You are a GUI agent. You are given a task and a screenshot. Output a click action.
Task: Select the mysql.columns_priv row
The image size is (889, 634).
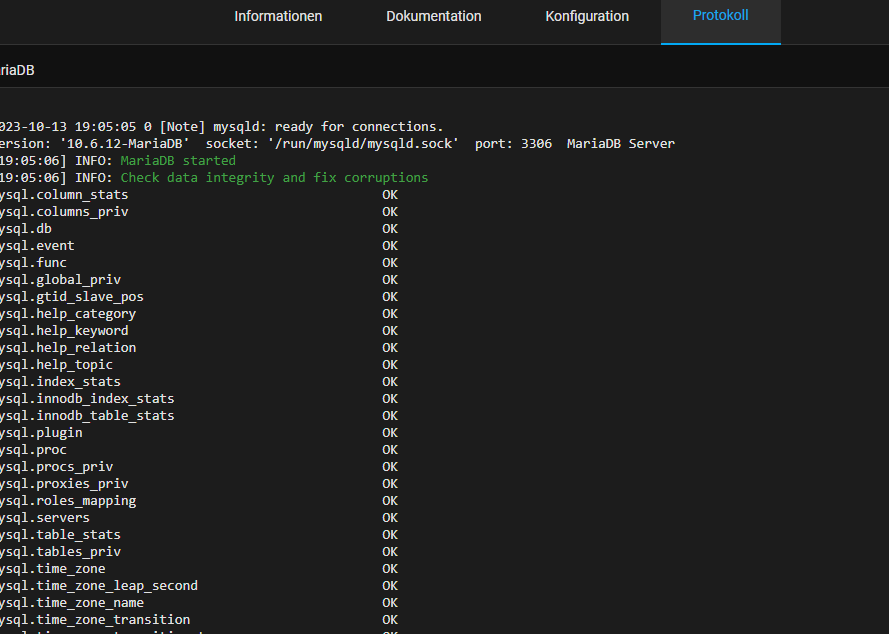pos(199,212)
